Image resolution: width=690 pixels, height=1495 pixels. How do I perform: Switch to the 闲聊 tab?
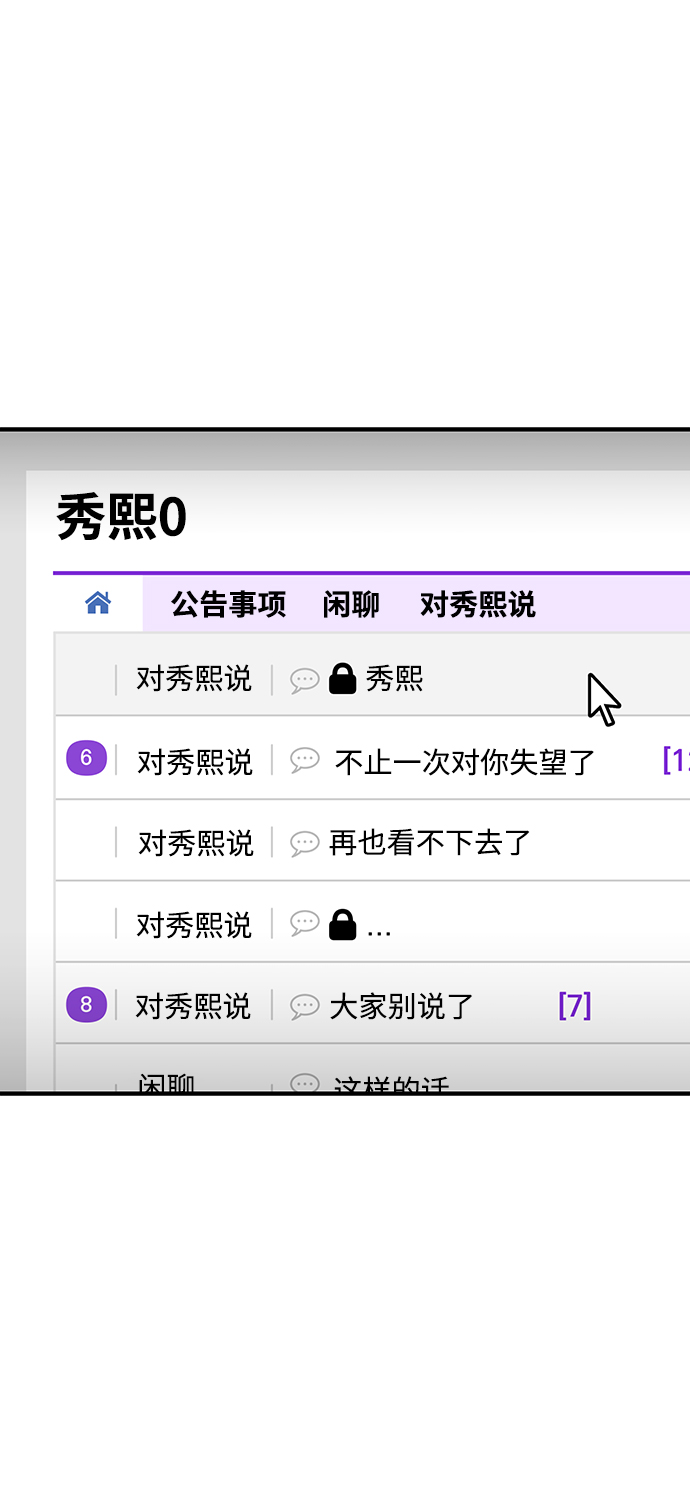tap(351, 604)
